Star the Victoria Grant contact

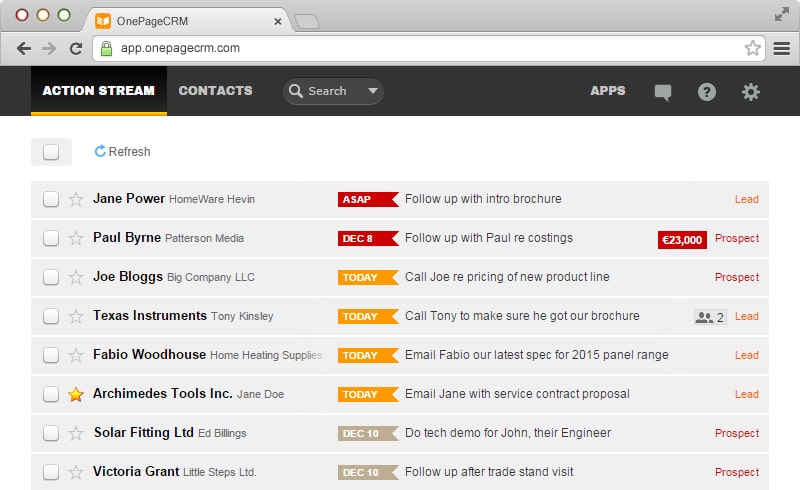click(x=76, y=472)
